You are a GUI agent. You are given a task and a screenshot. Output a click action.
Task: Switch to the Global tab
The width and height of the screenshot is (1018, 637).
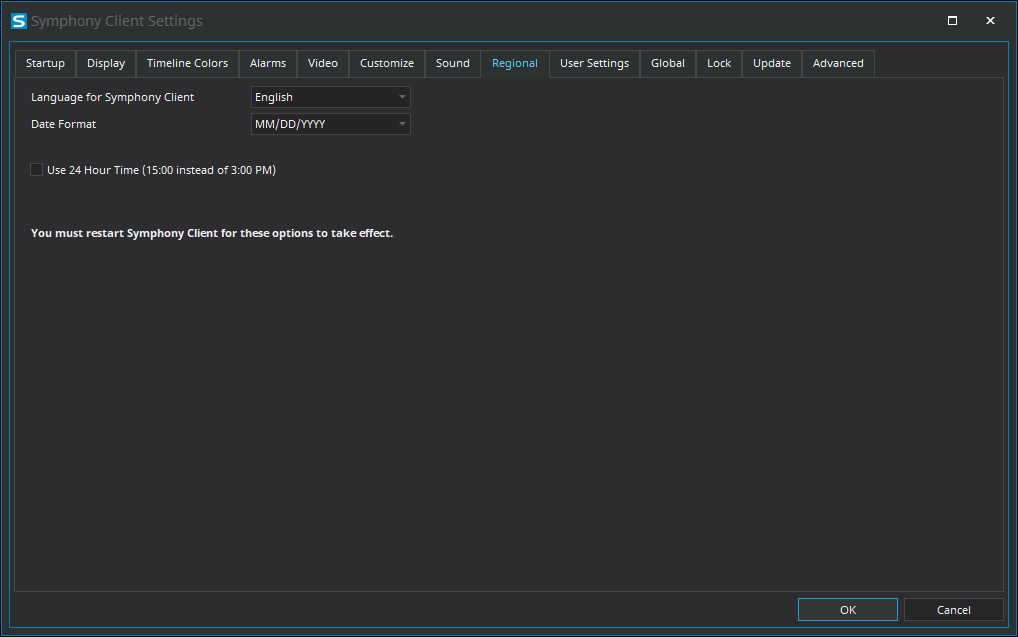click(x=668, y=64)
